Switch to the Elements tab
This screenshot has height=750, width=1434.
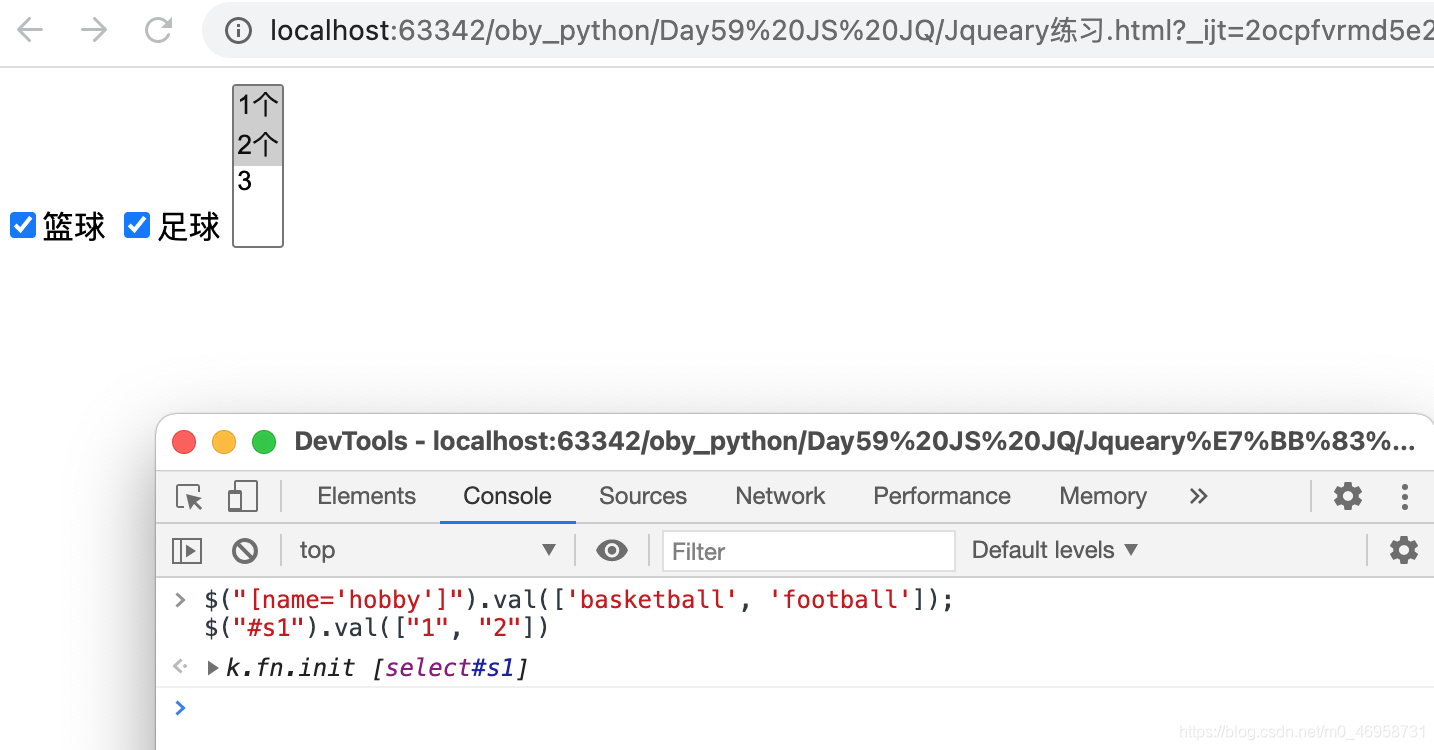click(366, 496)
